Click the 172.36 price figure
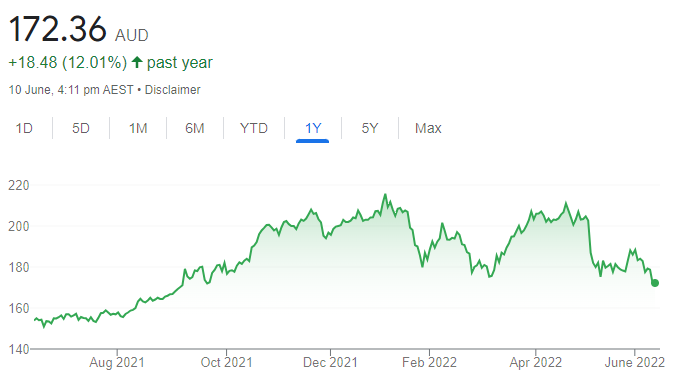Viewport: 680px width, 391px height. [57, 29]
